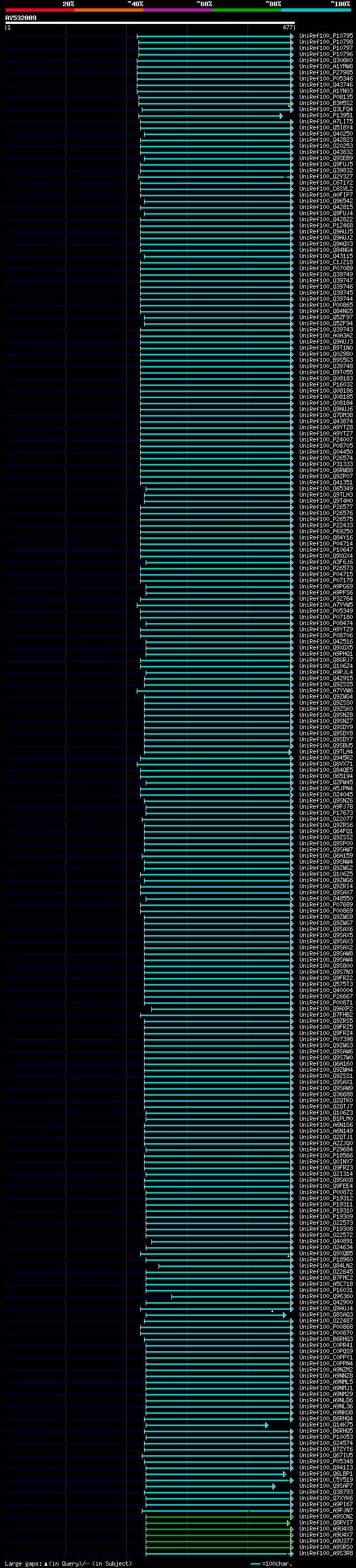Select the UniRef100_Q9SBU5 label
Screen dimensions: 356x1568
click(325, 746)
